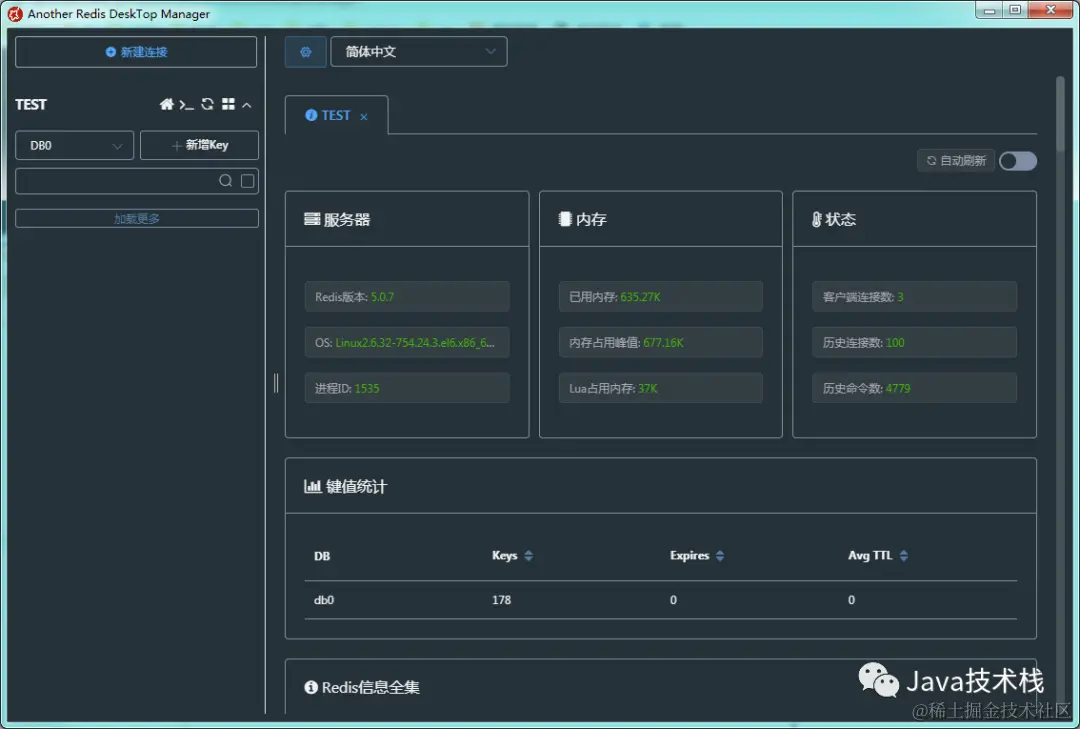Screen dimensions: 1080x729
Task: Click the sidebar resize handle
Action: (x=276, y=383)
